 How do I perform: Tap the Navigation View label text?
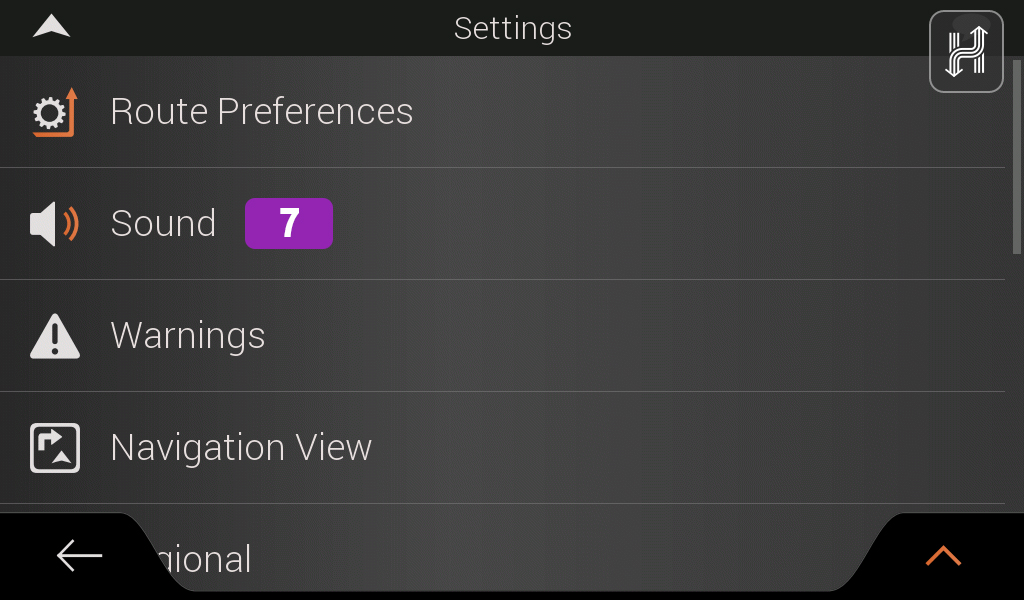(x=241, y=448)
